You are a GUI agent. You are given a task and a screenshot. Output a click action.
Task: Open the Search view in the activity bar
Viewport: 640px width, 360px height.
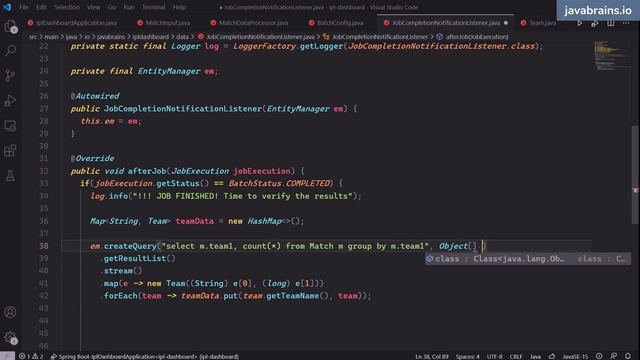point(10,51)
